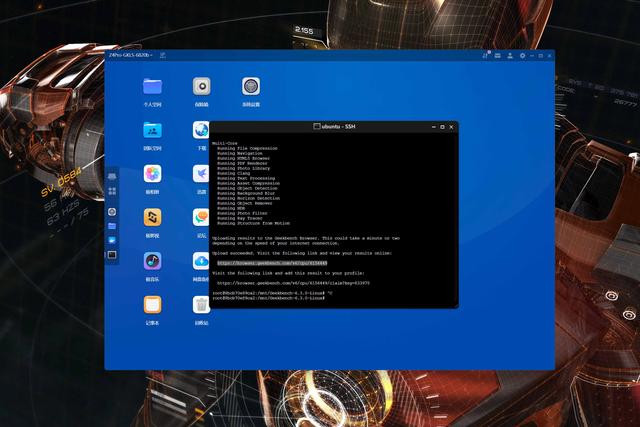The width and height of the screenshot is (640, 427).
Task: Click the 'Running Structure from Motion' line
Action: pyautogui.click(x=253, y=223)
